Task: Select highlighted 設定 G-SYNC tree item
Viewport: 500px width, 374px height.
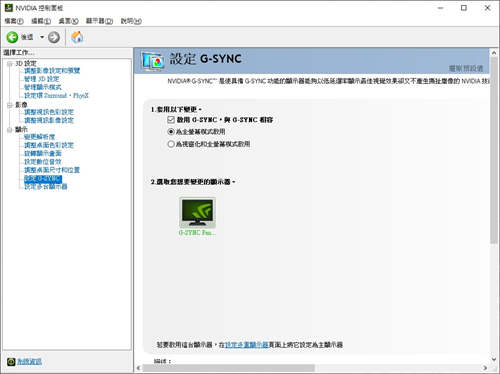Action: (x=43, y=179)
